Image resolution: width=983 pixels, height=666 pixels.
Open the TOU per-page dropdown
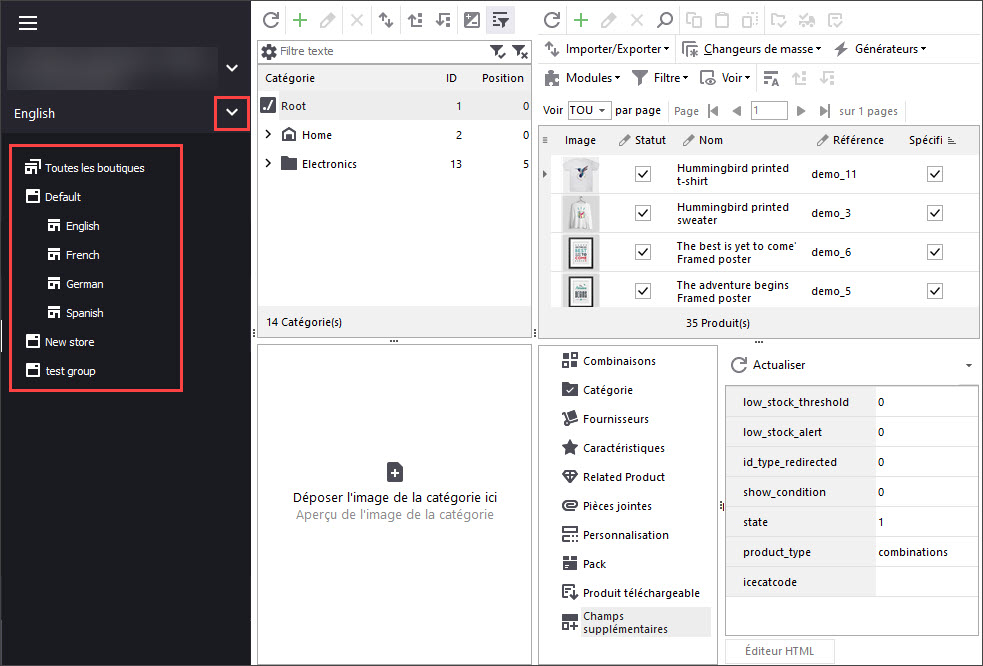point(589,111)
